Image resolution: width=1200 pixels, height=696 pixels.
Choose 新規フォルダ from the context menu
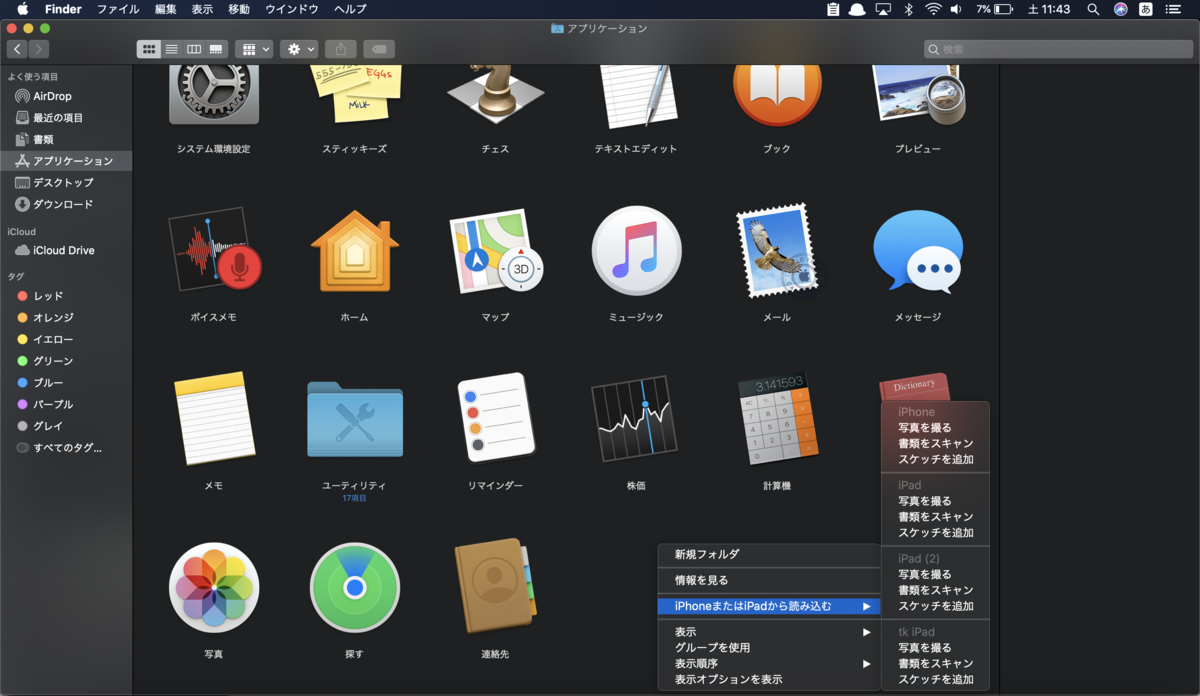tap(769, 554)
